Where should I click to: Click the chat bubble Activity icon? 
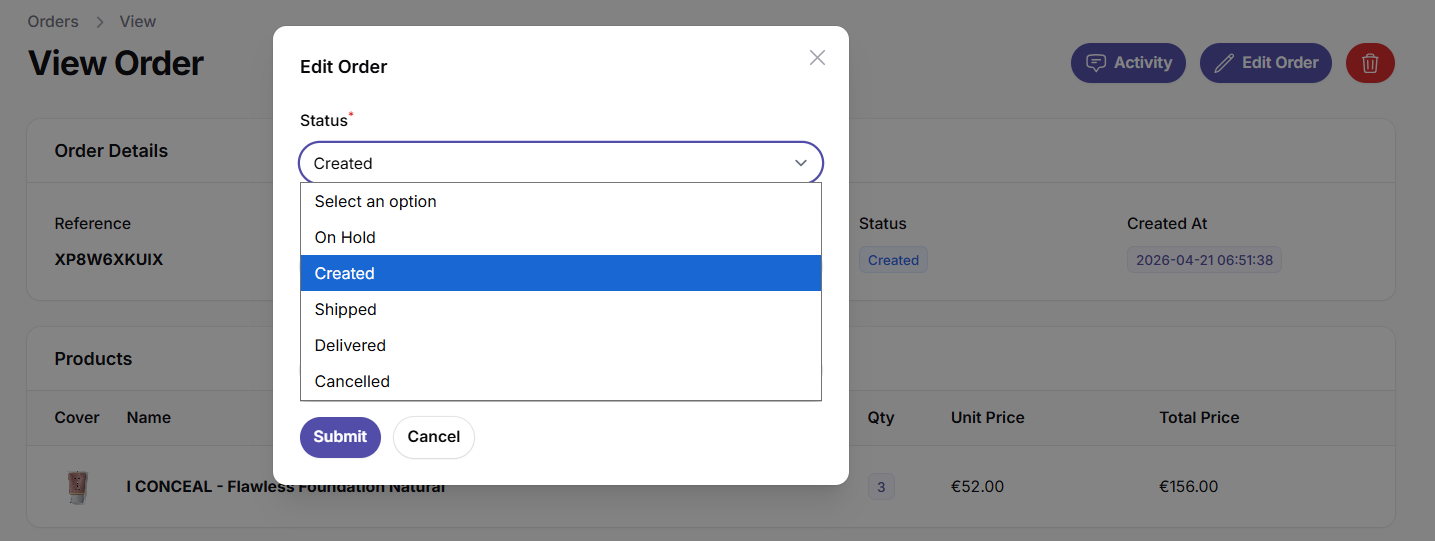[1096, 63]
